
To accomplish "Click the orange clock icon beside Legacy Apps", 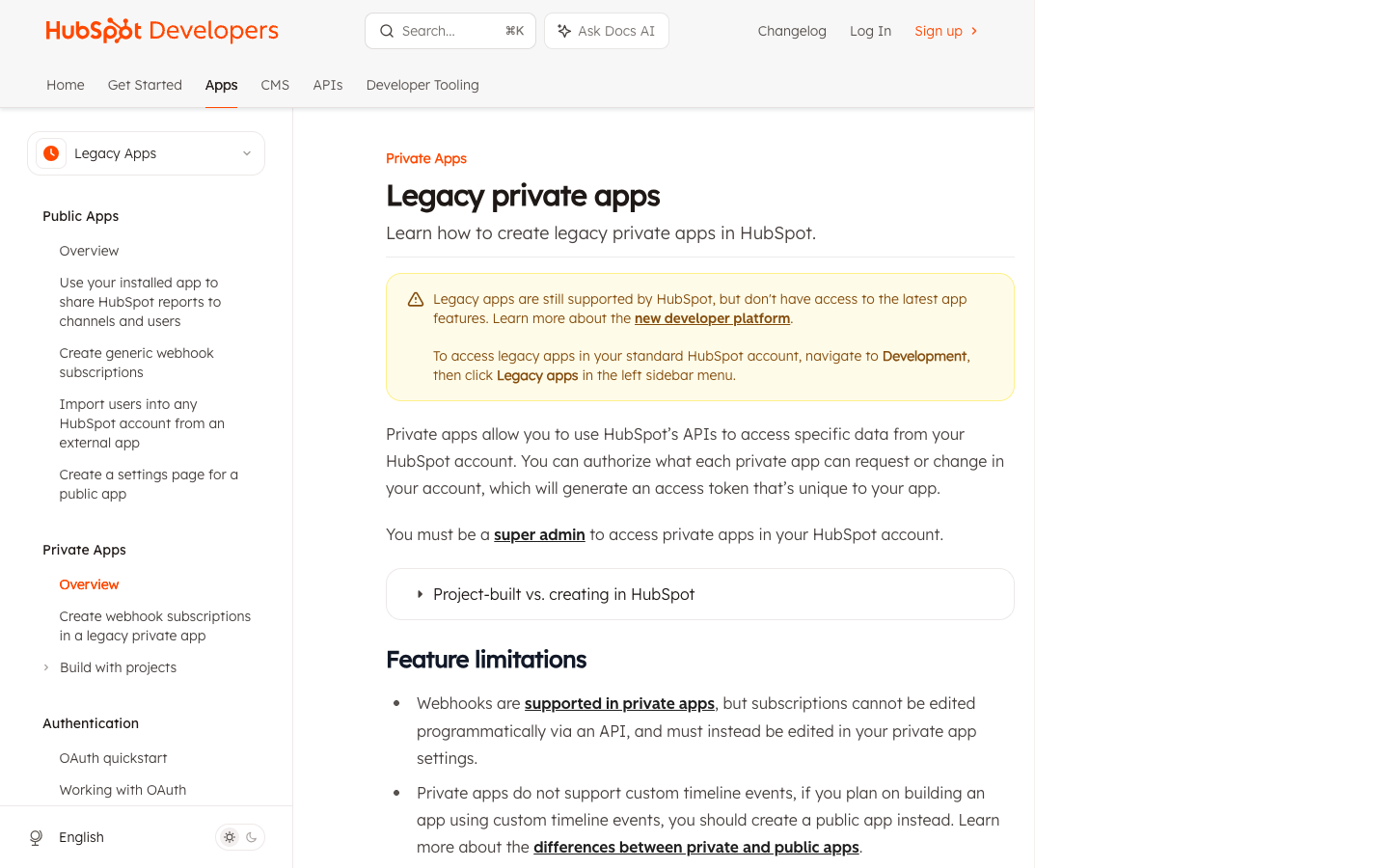I will pos(50,152).
